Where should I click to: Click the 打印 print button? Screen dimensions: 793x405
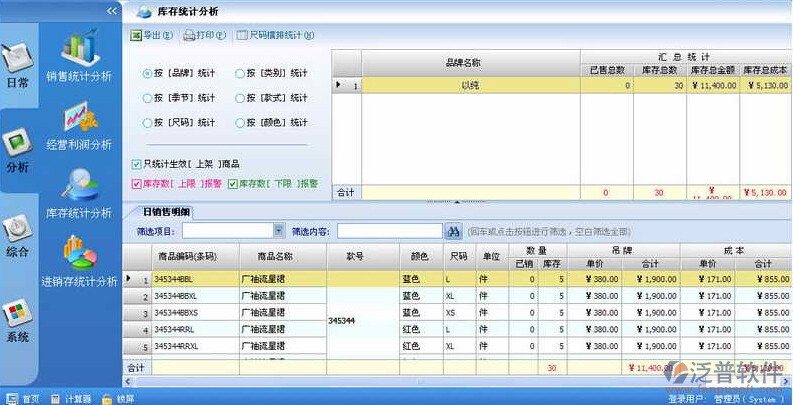point(204,35)
